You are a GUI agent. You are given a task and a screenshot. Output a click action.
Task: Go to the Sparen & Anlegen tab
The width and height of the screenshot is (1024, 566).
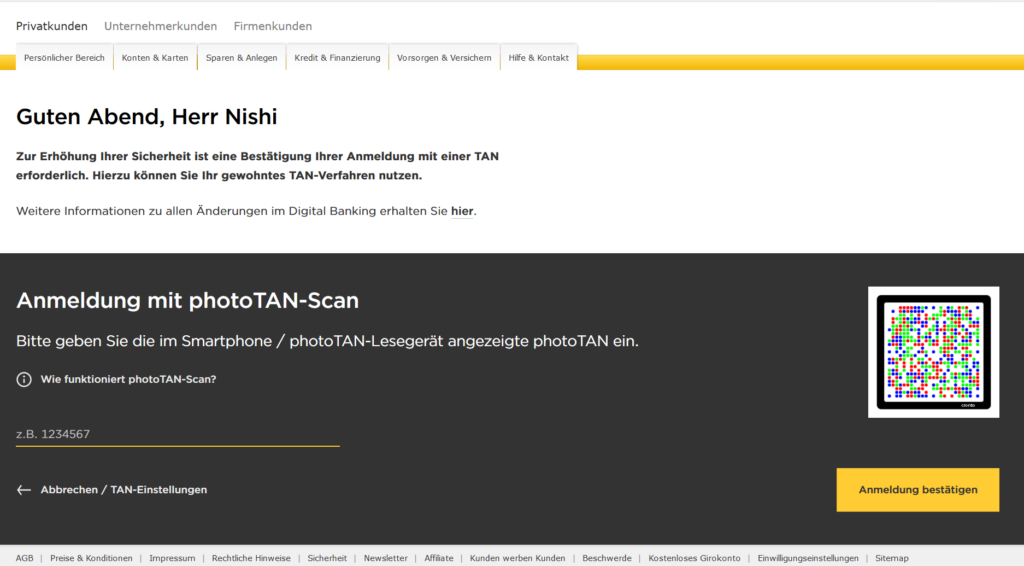pos(241,58)
